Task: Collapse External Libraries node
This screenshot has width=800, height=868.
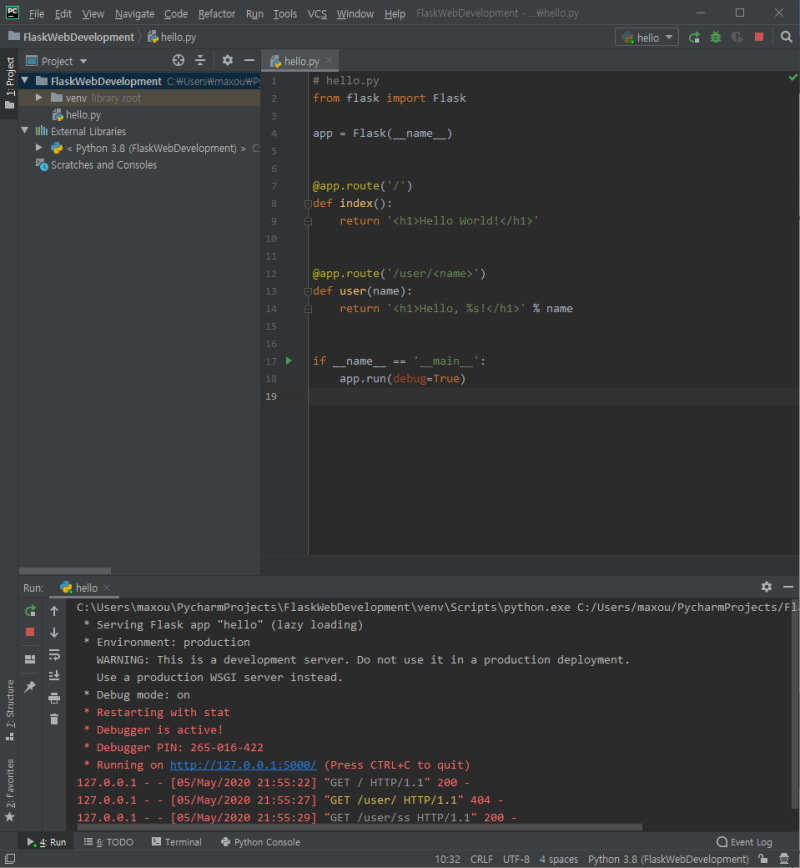Action: (x=25, y=131)
